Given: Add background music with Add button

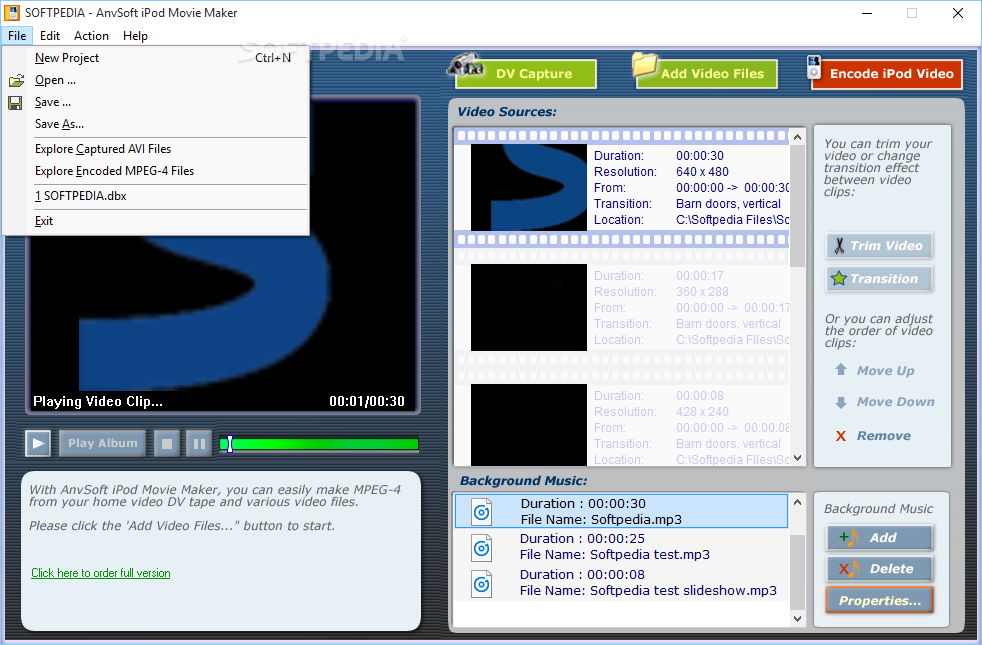Looking at the screenshot, I should [879, 537].
